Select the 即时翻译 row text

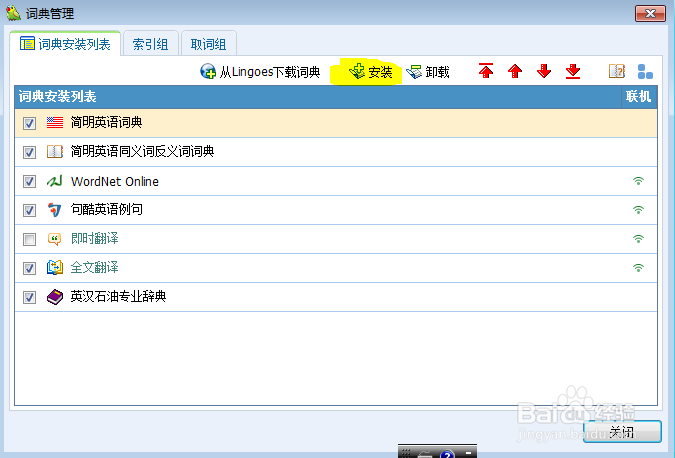tap(94, 238)
